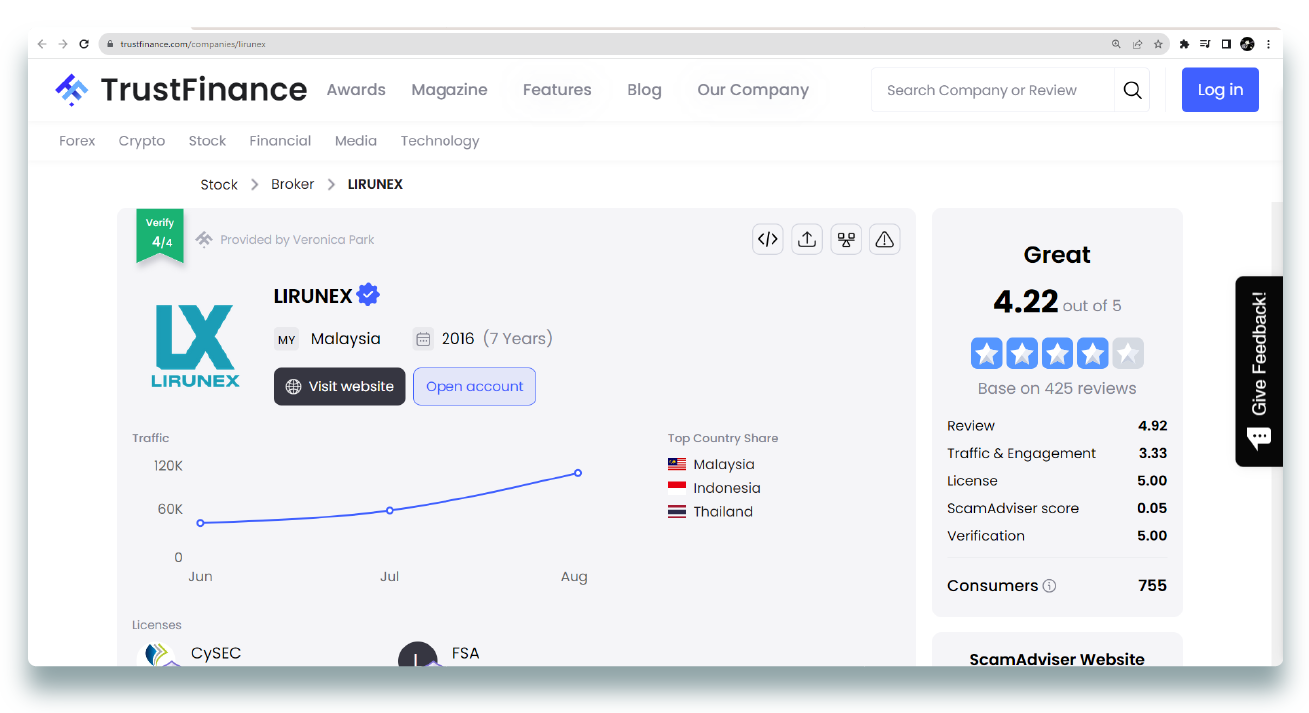
Task: Click the Consumers info icon
Action: point(1049,586)
